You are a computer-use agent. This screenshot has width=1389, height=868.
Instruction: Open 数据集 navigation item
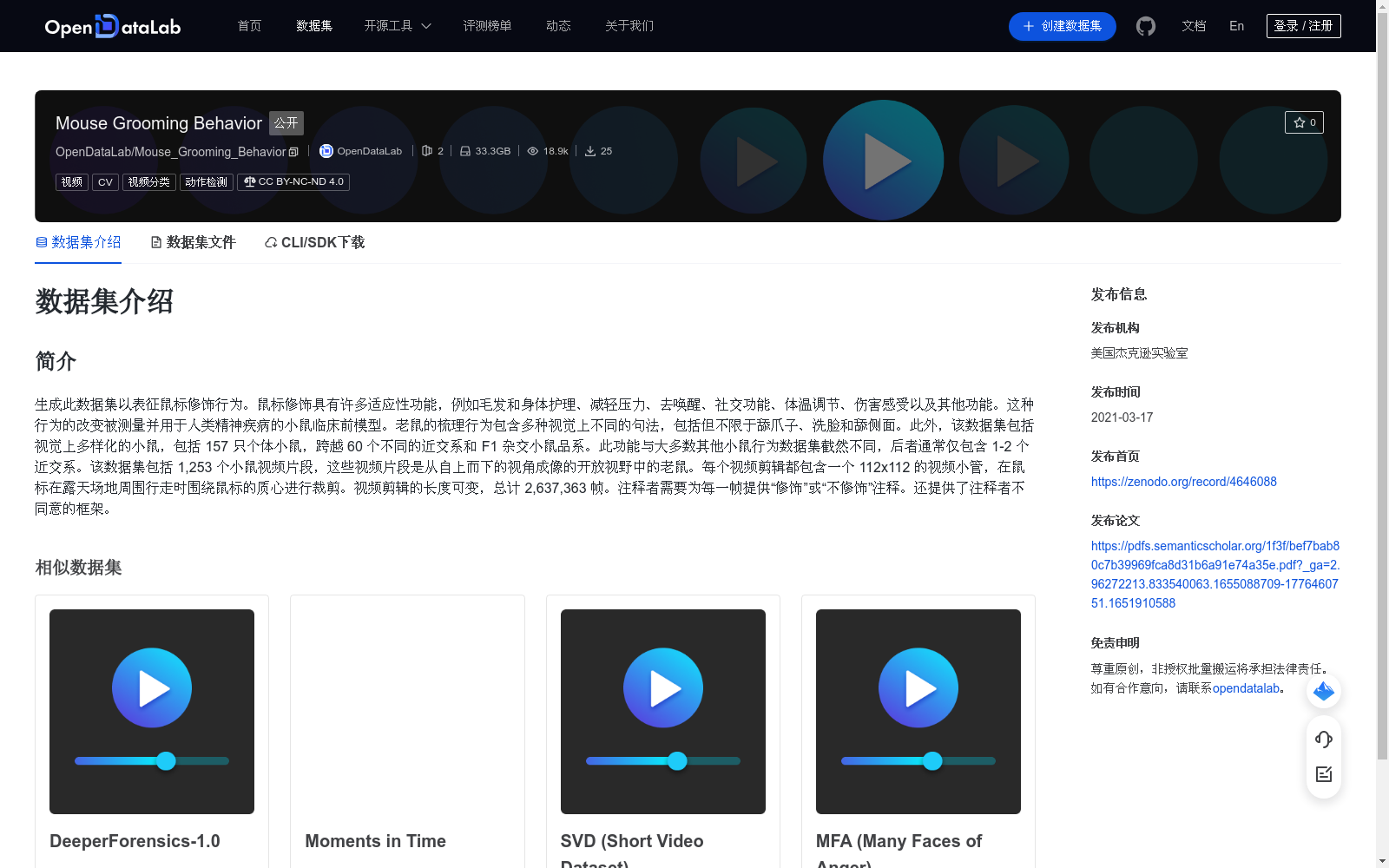[314, 26]
